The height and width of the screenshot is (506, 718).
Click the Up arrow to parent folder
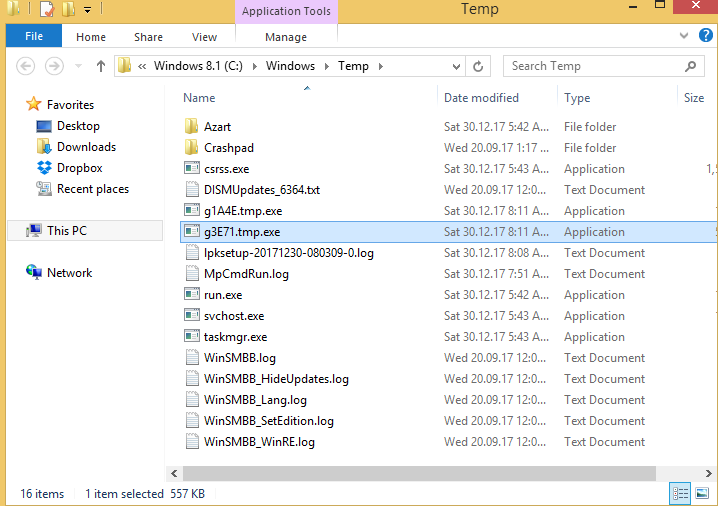[x=101, y=66]
